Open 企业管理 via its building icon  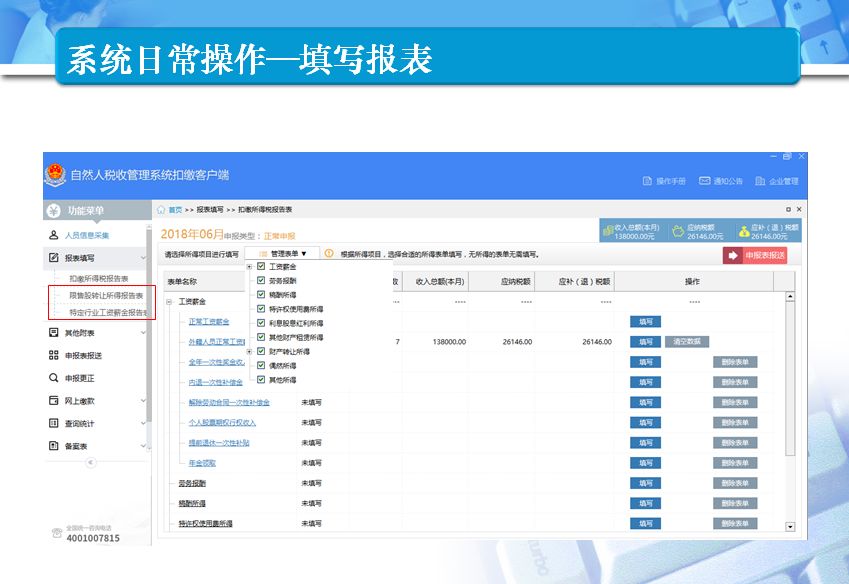pyautogui.click(x=760, y=181)
